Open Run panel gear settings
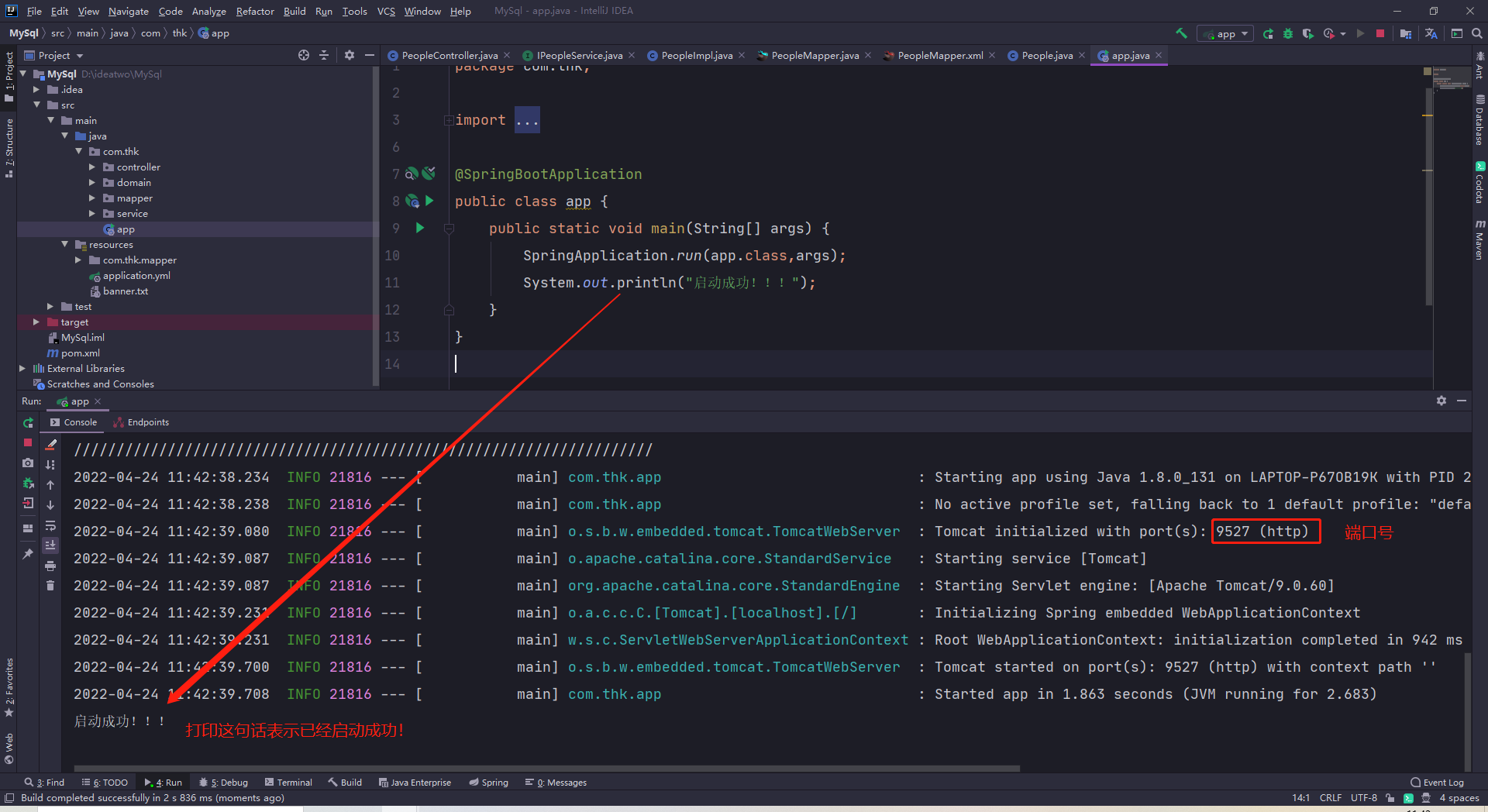The width and height of the screenshot is (1488, 812). (x=1441, y=401)
